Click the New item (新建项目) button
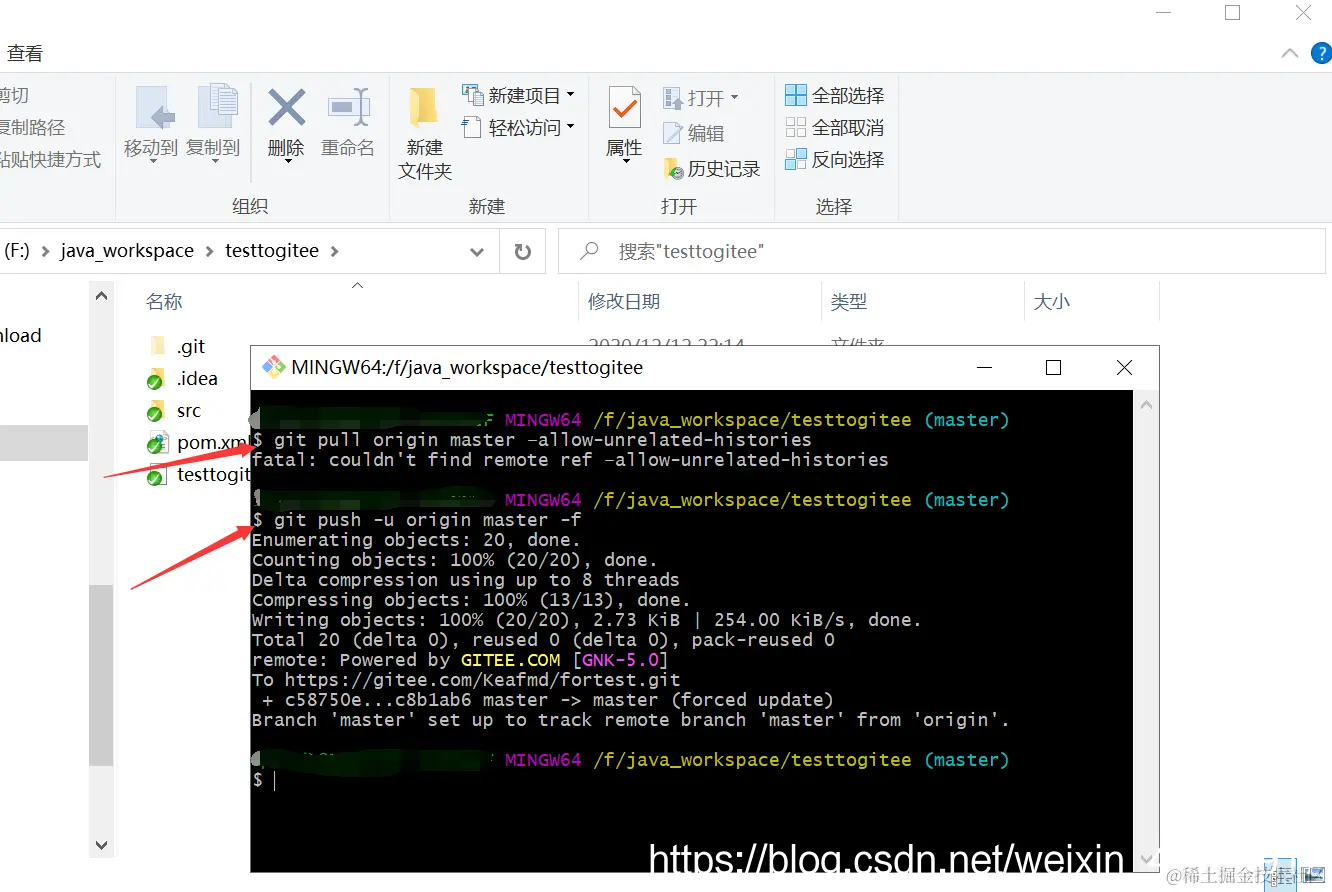Viewport: 1332px width, 892px height. pos(518,95)
